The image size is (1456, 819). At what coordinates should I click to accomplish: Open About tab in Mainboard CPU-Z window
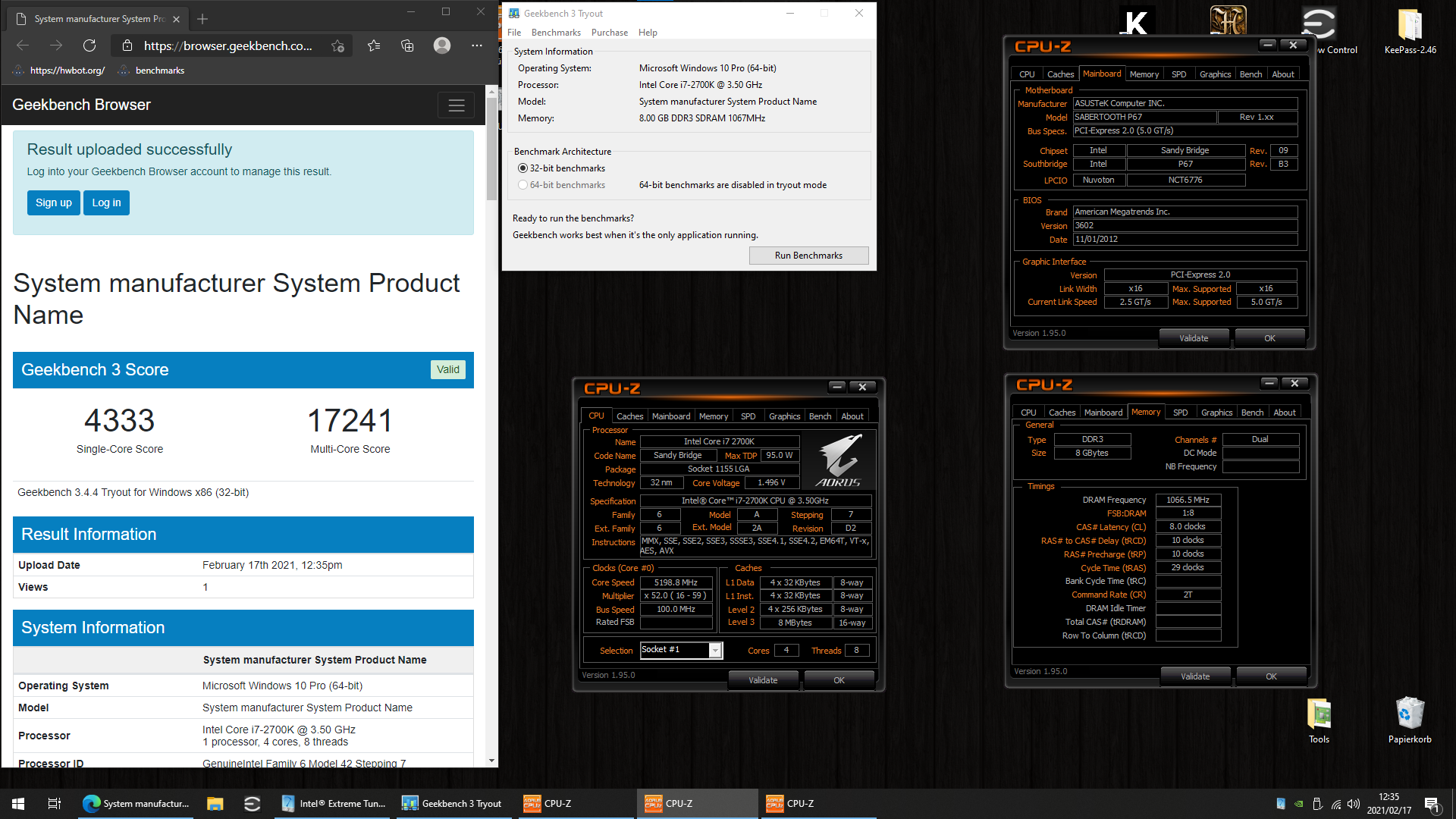(x=1283, y=74)
